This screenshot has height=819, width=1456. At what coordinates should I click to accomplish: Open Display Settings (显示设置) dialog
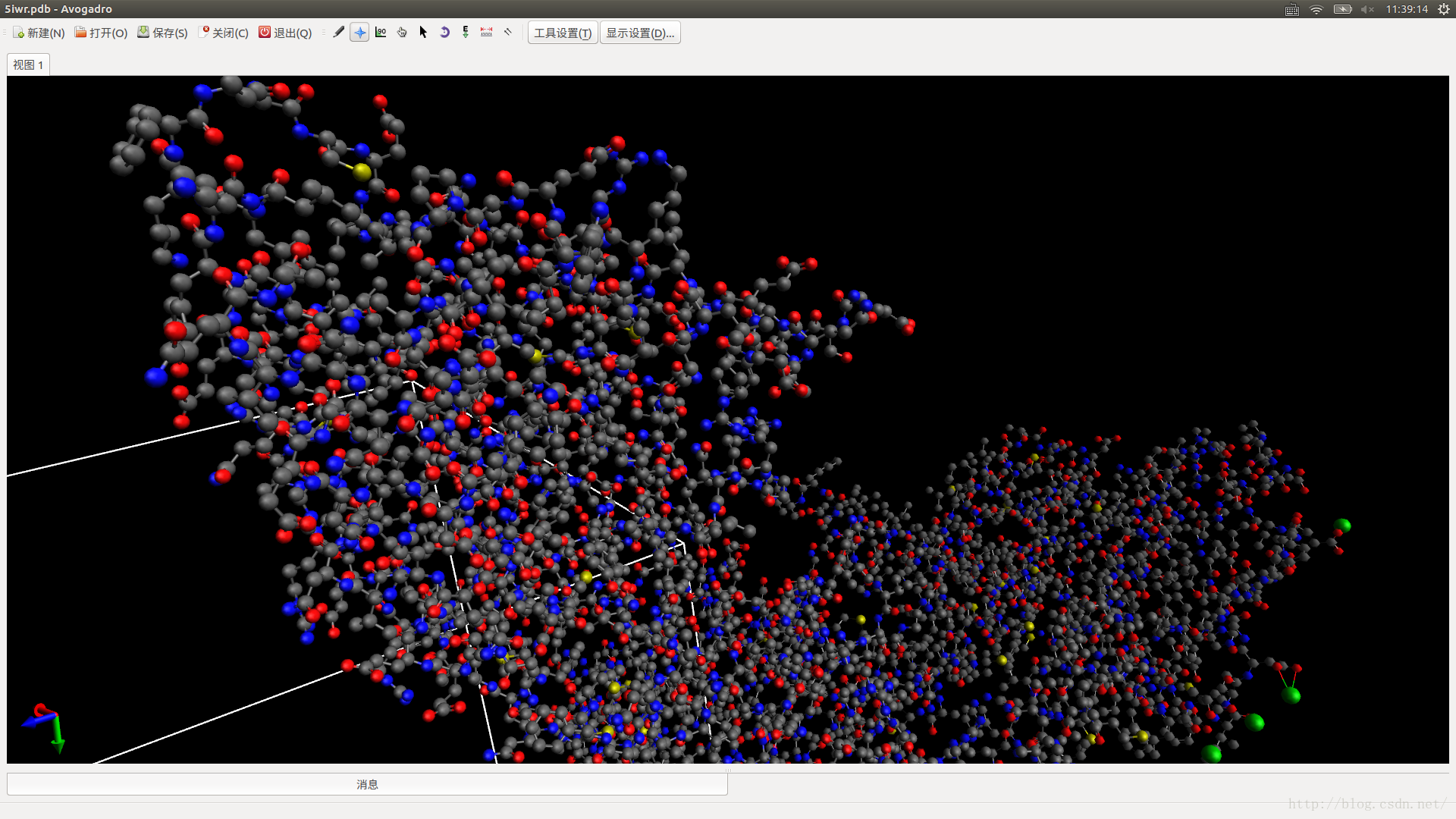pyautogui.click(x=639, y=33)
